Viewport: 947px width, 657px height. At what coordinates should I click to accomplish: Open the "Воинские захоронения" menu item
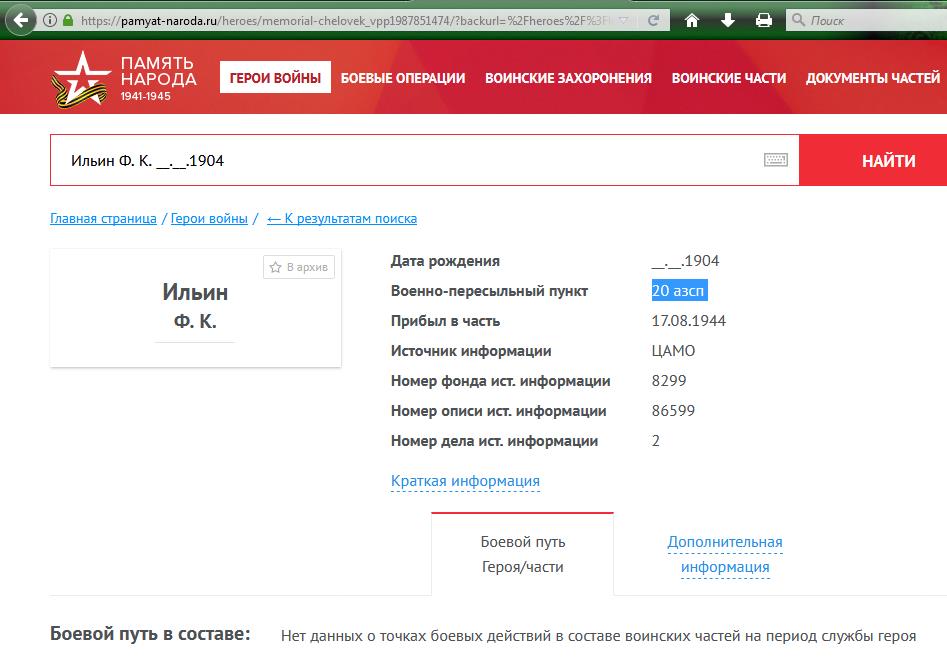point(568,78)
